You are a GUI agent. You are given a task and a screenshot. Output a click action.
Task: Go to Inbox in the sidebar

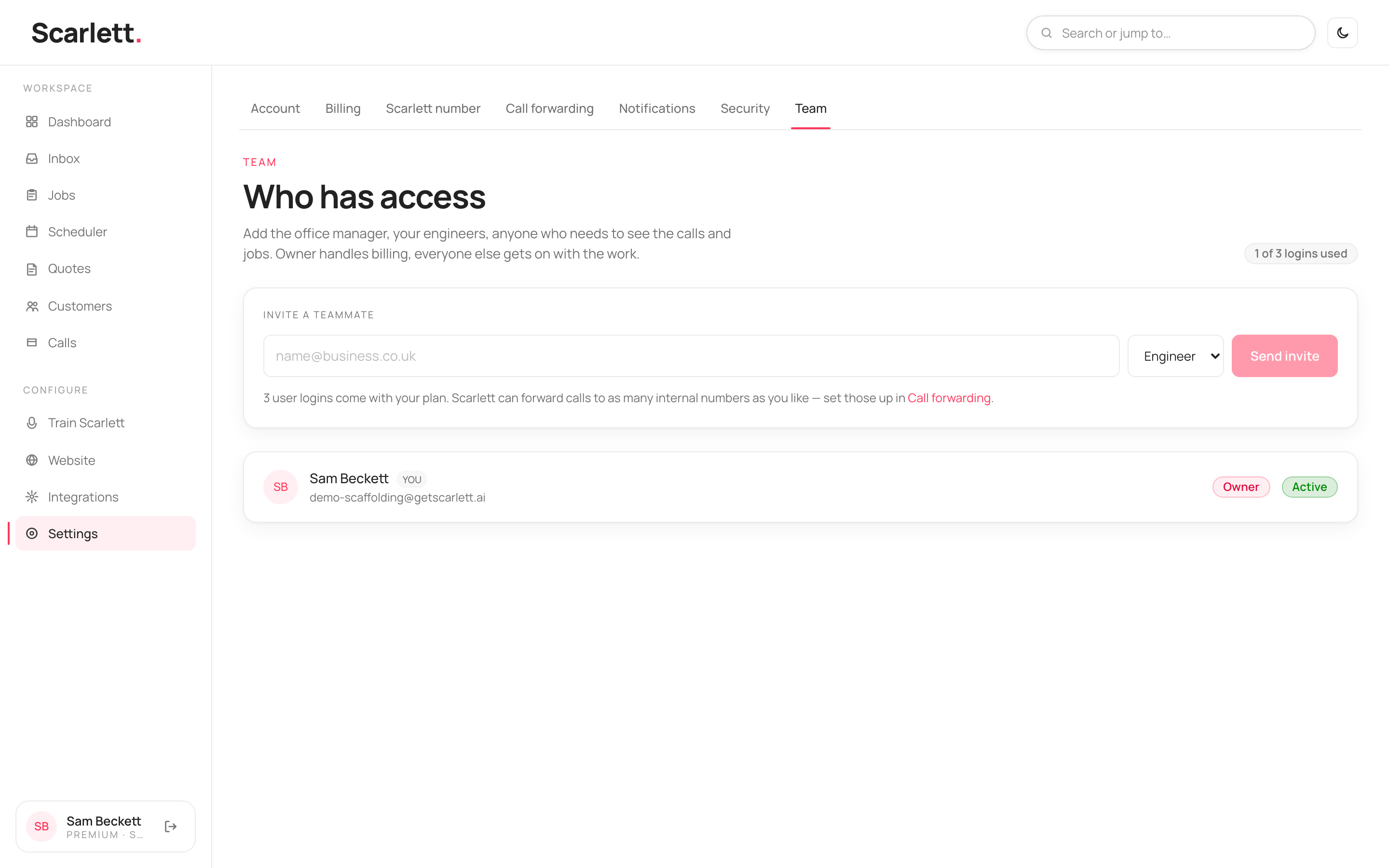click(106, 159)
